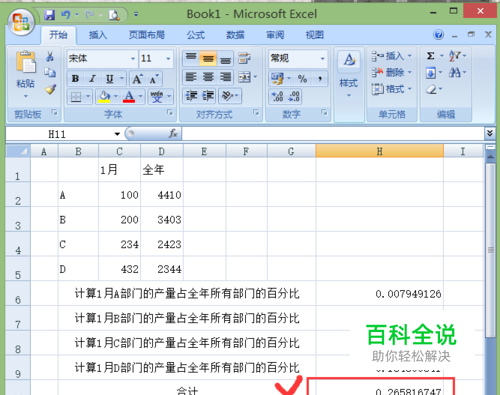Open the 页面布局 tab
Viewport: 500px width, 395px height.
[x=147, y=35]
